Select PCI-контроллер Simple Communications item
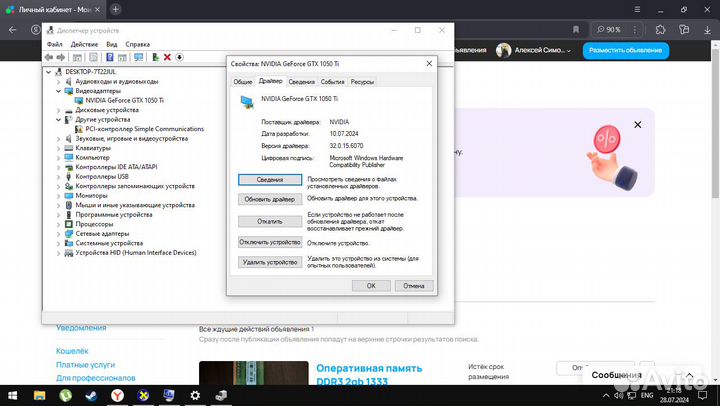Screen dimensions: 720x406 click(144, 129)
